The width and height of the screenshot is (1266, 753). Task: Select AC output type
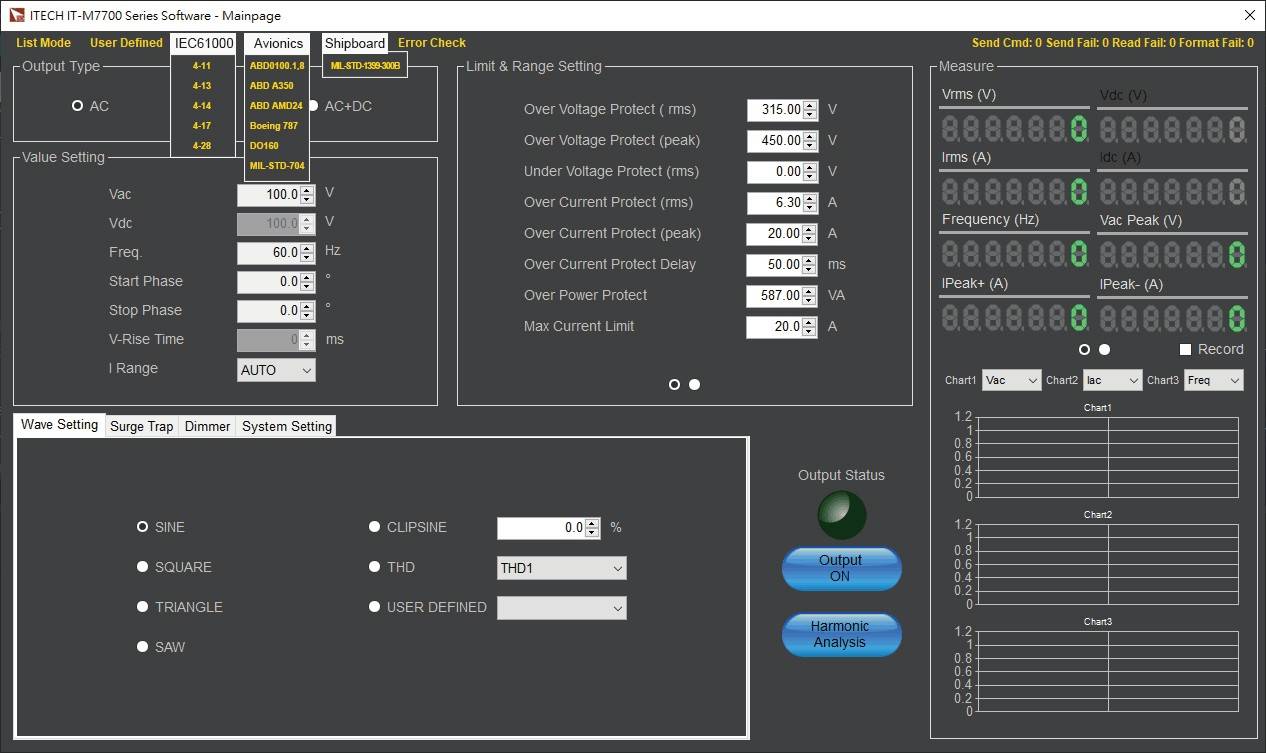tap(78, 106)
